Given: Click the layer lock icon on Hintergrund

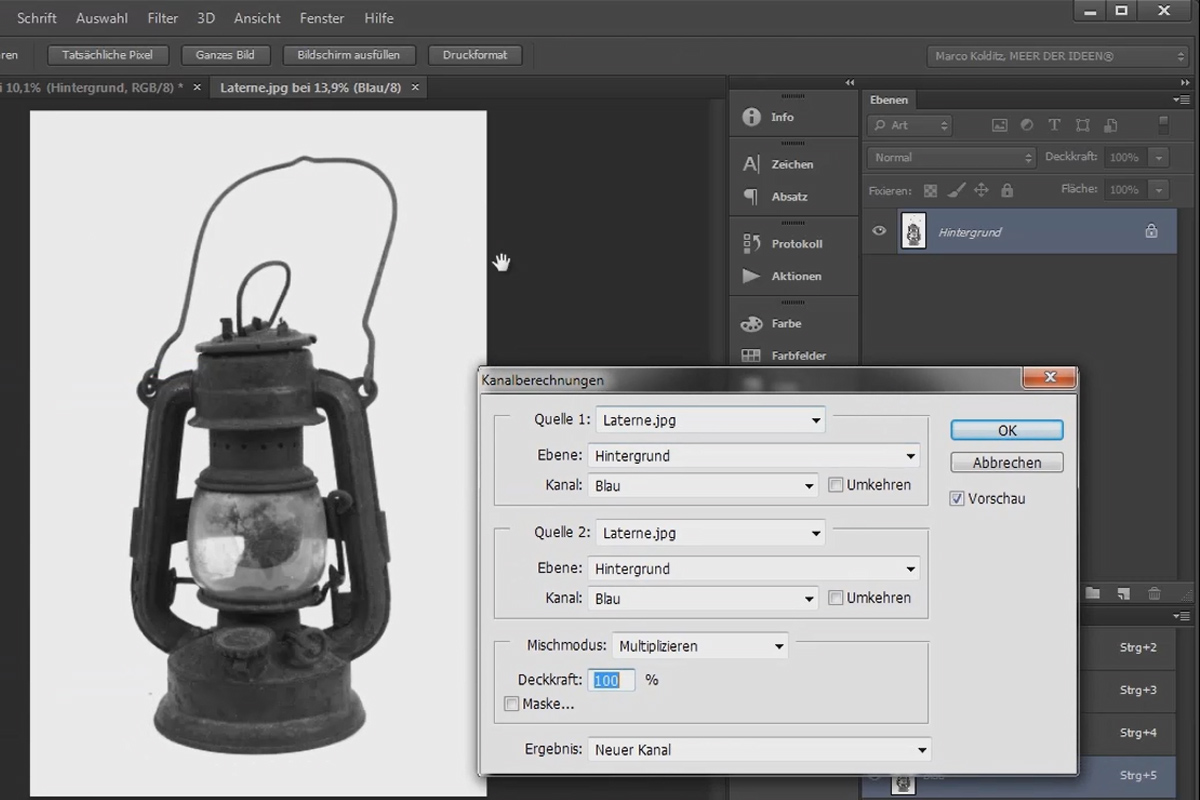Looking at the screenshot, I should 1151,231.
